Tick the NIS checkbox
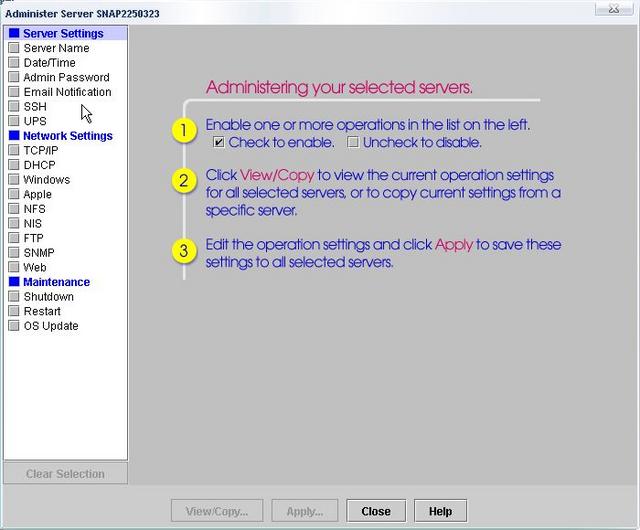Viewport: 640px width, 530px height. (14, 223)
